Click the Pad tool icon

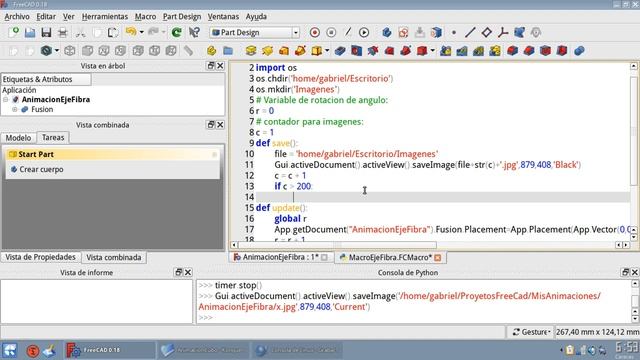[x=251, y=51]
